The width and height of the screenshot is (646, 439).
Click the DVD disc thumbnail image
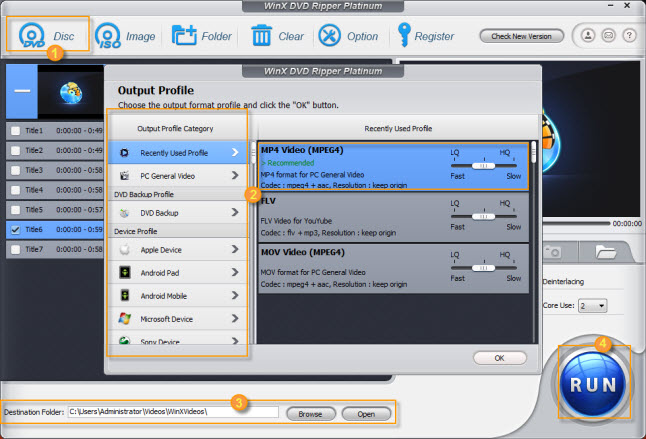tap(71, 92)
